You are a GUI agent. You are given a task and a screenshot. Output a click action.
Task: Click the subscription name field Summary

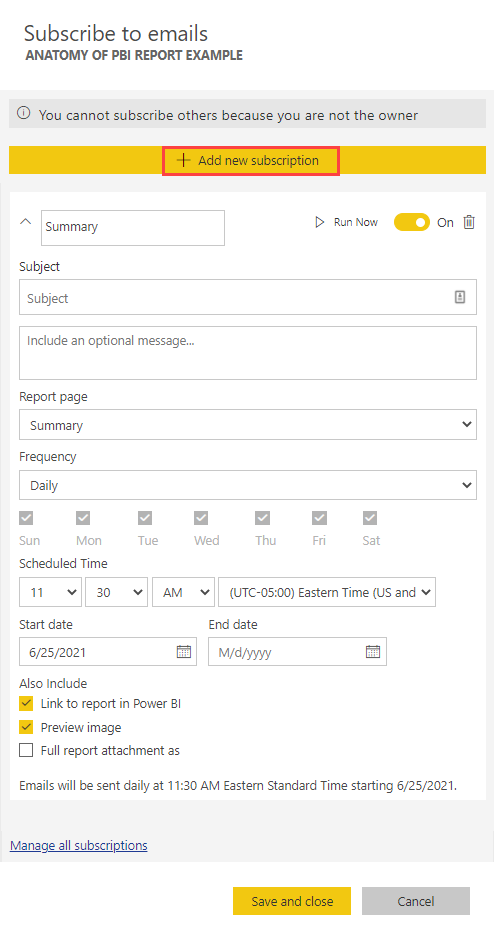[133, 227]
